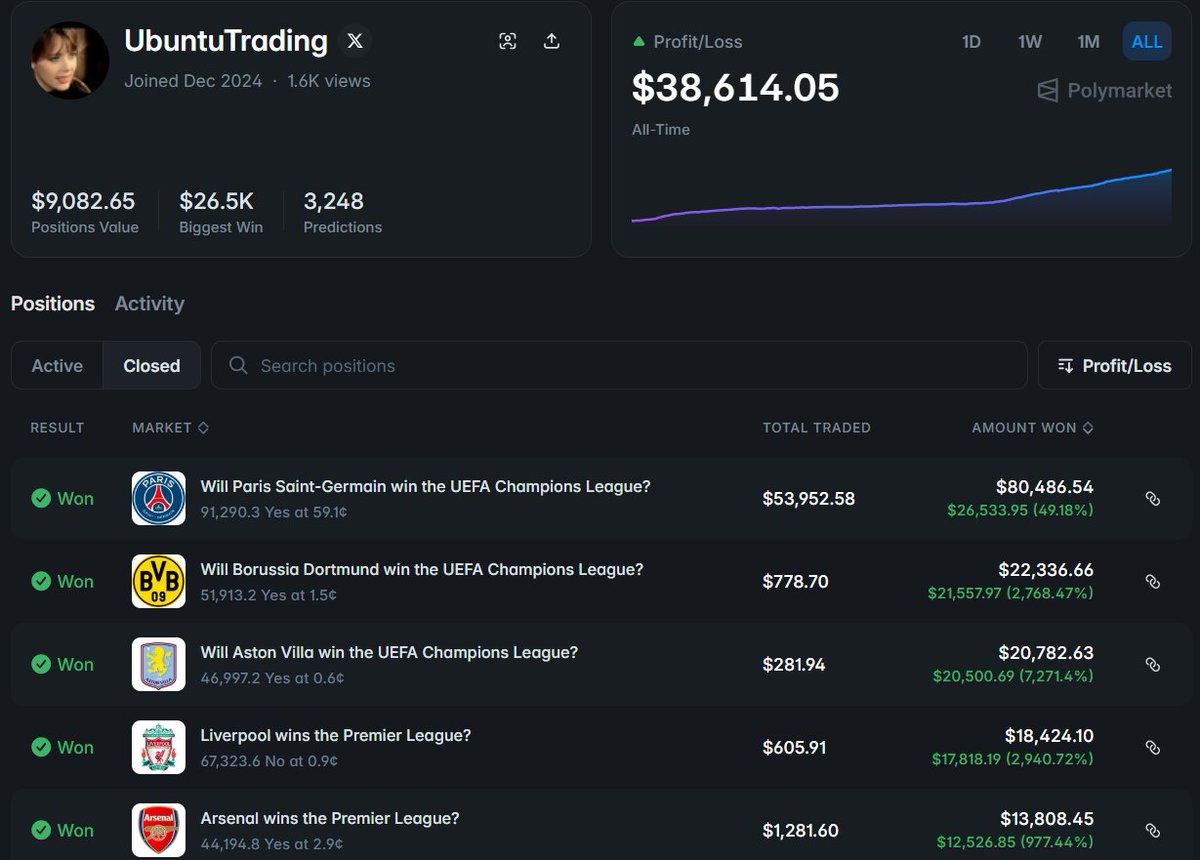Click the scan/QR profile icon
Screen dimensions: 1200x860
[508, 41]
